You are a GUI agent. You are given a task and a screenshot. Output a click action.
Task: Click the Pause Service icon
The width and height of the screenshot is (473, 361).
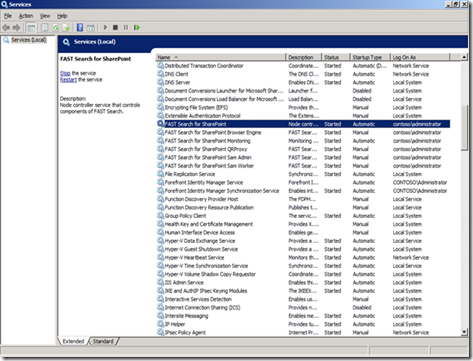pos(126,27)
